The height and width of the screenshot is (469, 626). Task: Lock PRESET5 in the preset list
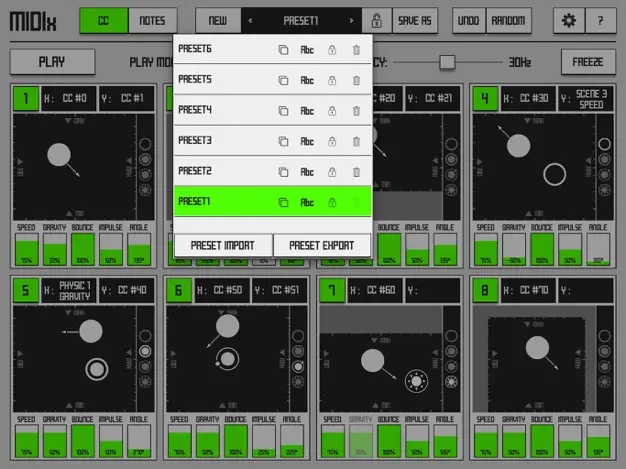coord(332,80)
